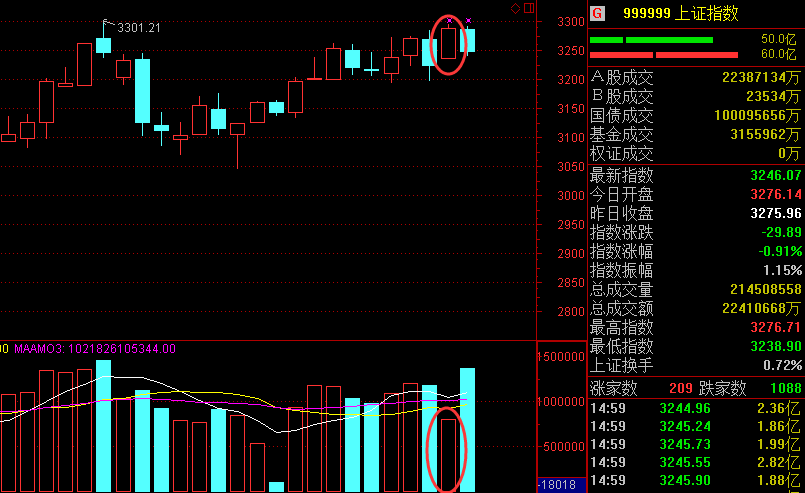Click the red 60.0亿 progress bar

(x=664, y=55)
